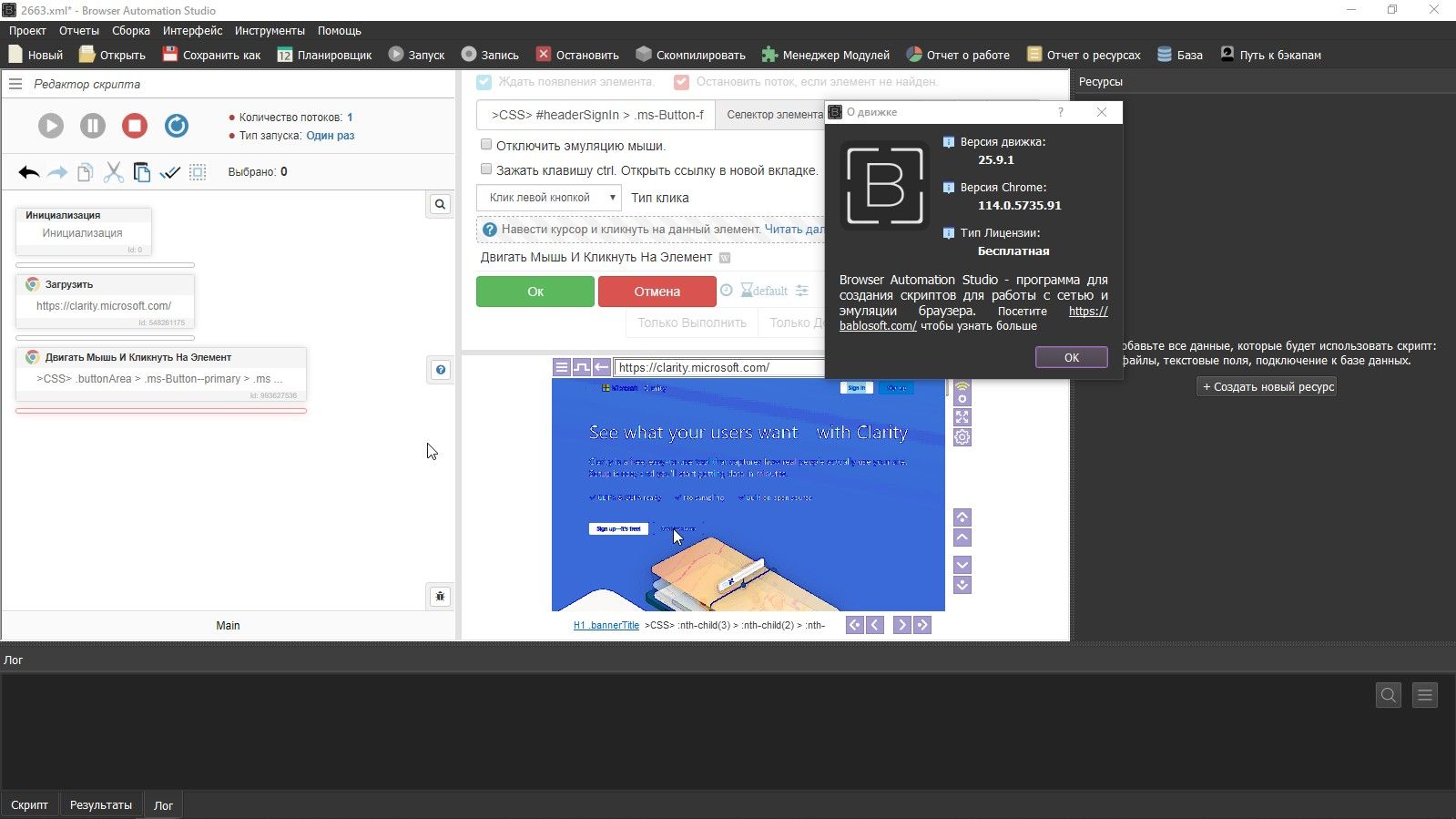Click the log panel search icon
Image resolution: width=1456 pixels, height=819 pixels.
(1388, 696)
